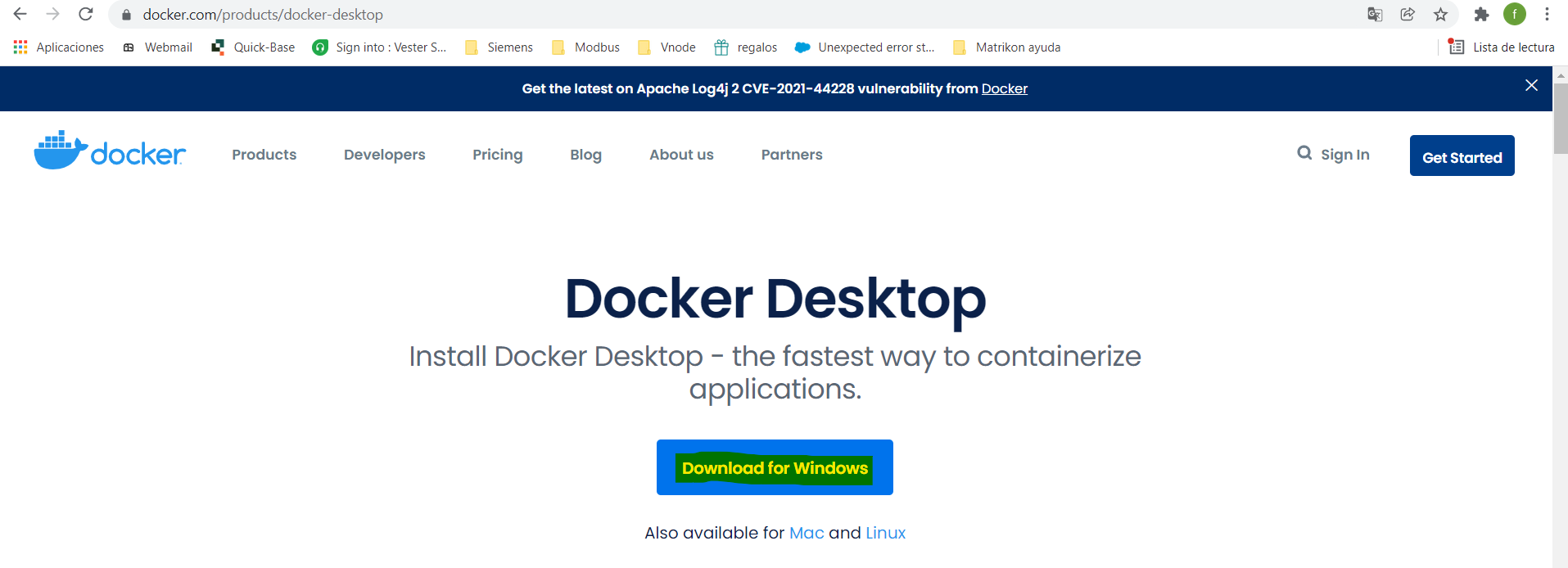Bookmark this page with the star icon

[x=1440, y=14]
